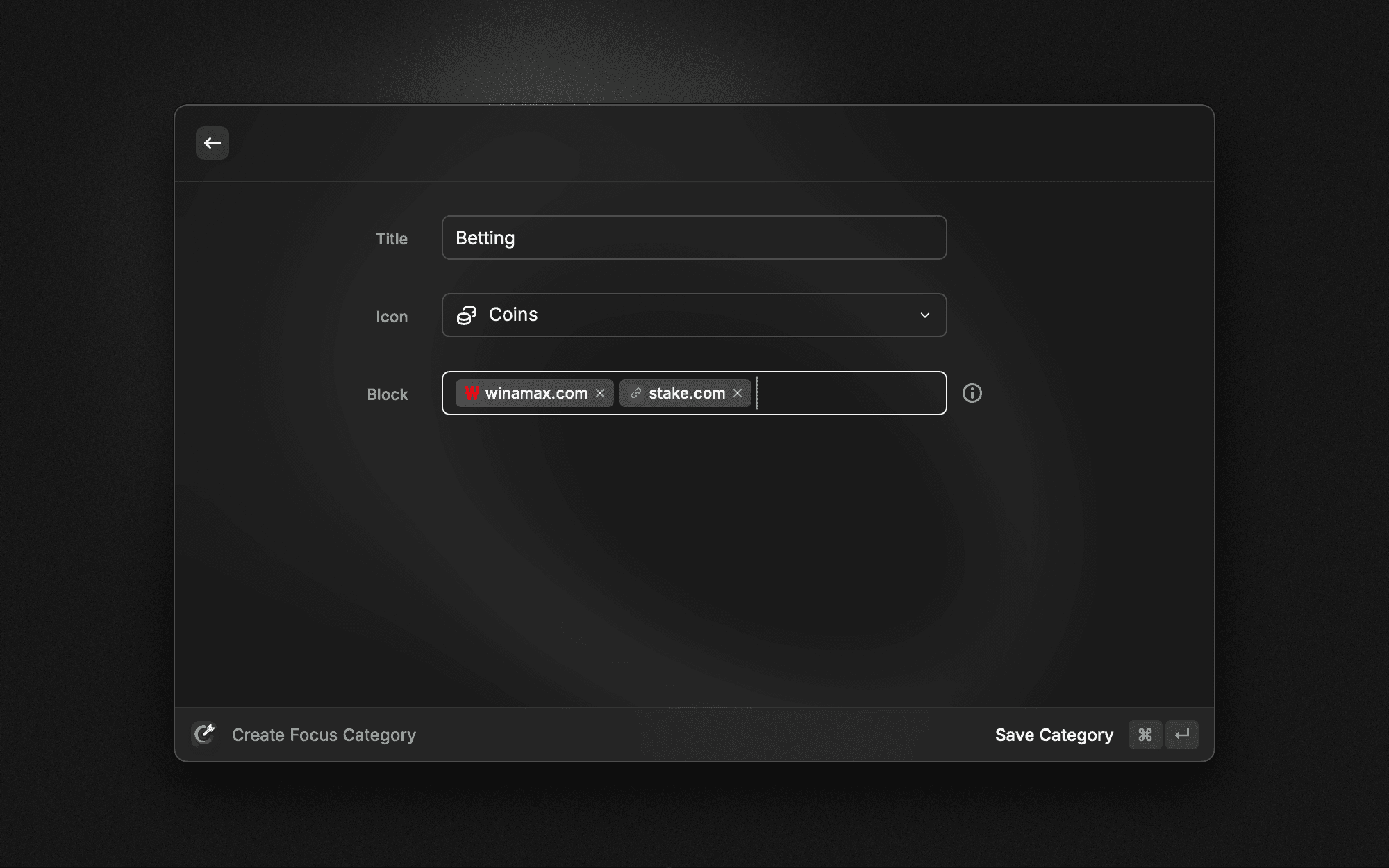Screen dimensions: 1389x868
Task: Click the return key icon in the bottom bar
Action: click(1182, 735)
